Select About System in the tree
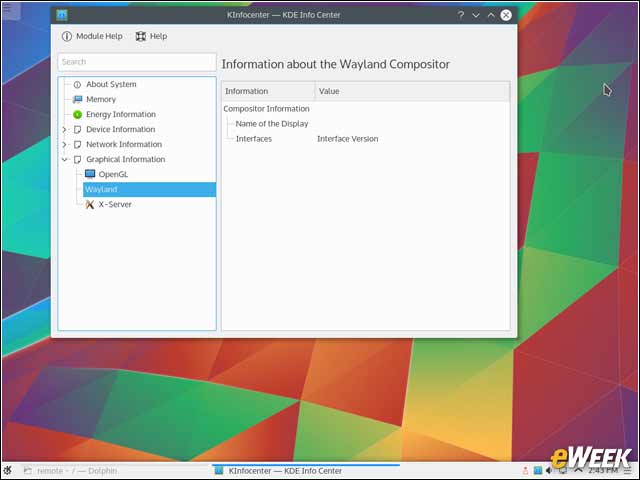This screenshot has width=640, height=480. (111, 84)
